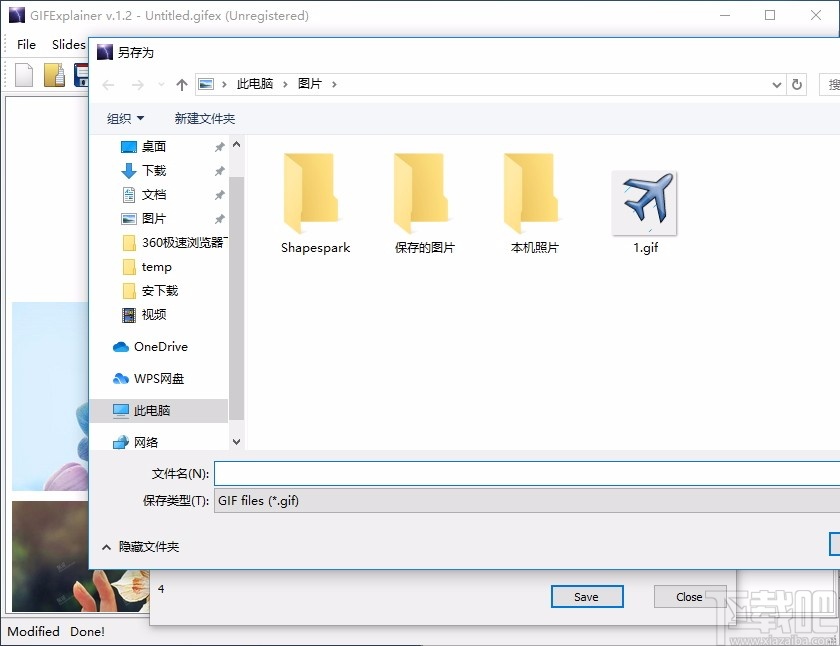
Task: Click the Save button
Action: (x=587, y=596)
